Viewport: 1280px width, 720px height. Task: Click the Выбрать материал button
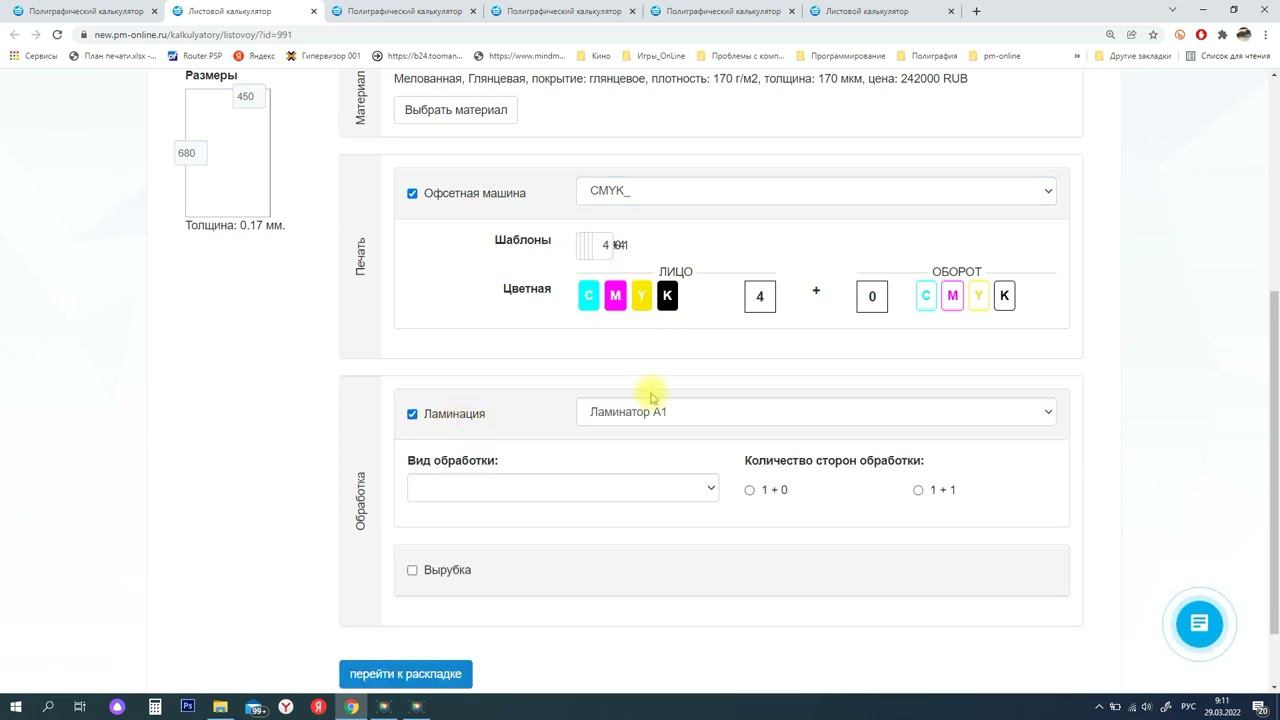(456, 110)
